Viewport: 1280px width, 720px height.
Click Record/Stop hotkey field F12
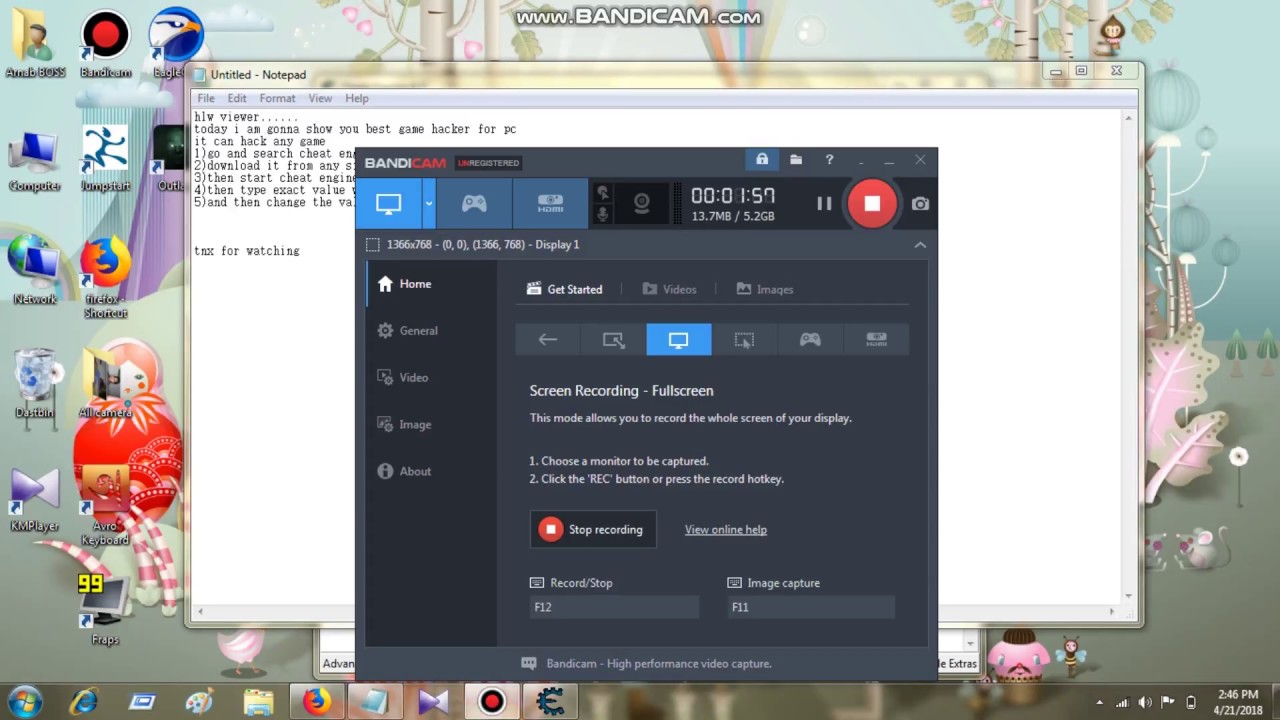614,607
